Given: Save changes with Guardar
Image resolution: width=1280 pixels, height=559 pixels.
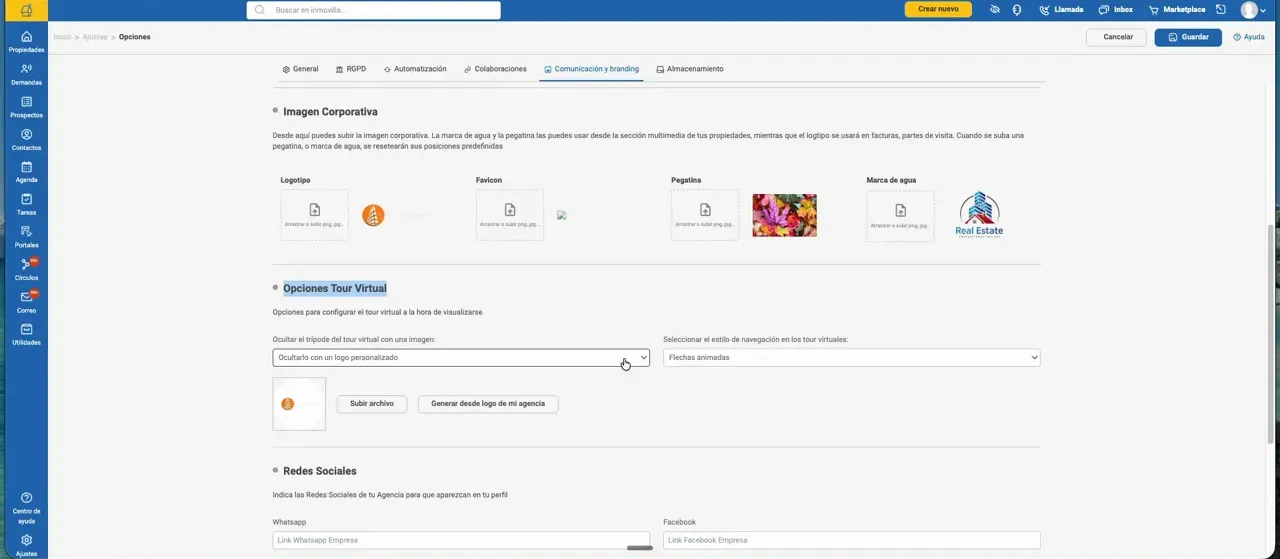Looking at the screenshot, I should [x=1188, y=37].
